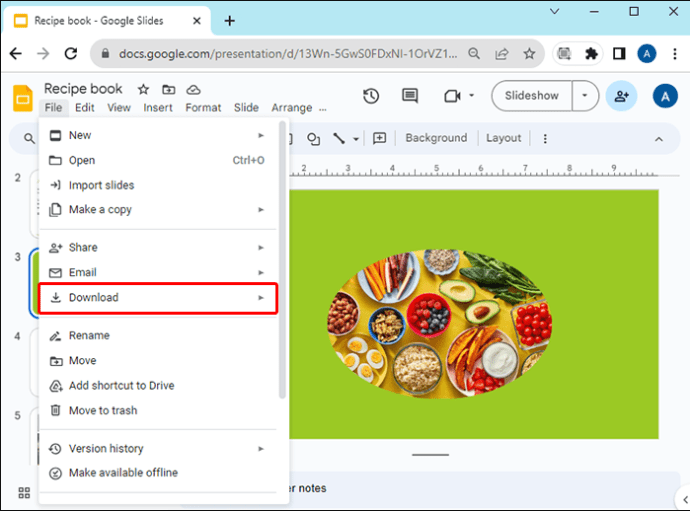
Task: Click the search menus magnifier icon
Action: (x=29, y=139)
